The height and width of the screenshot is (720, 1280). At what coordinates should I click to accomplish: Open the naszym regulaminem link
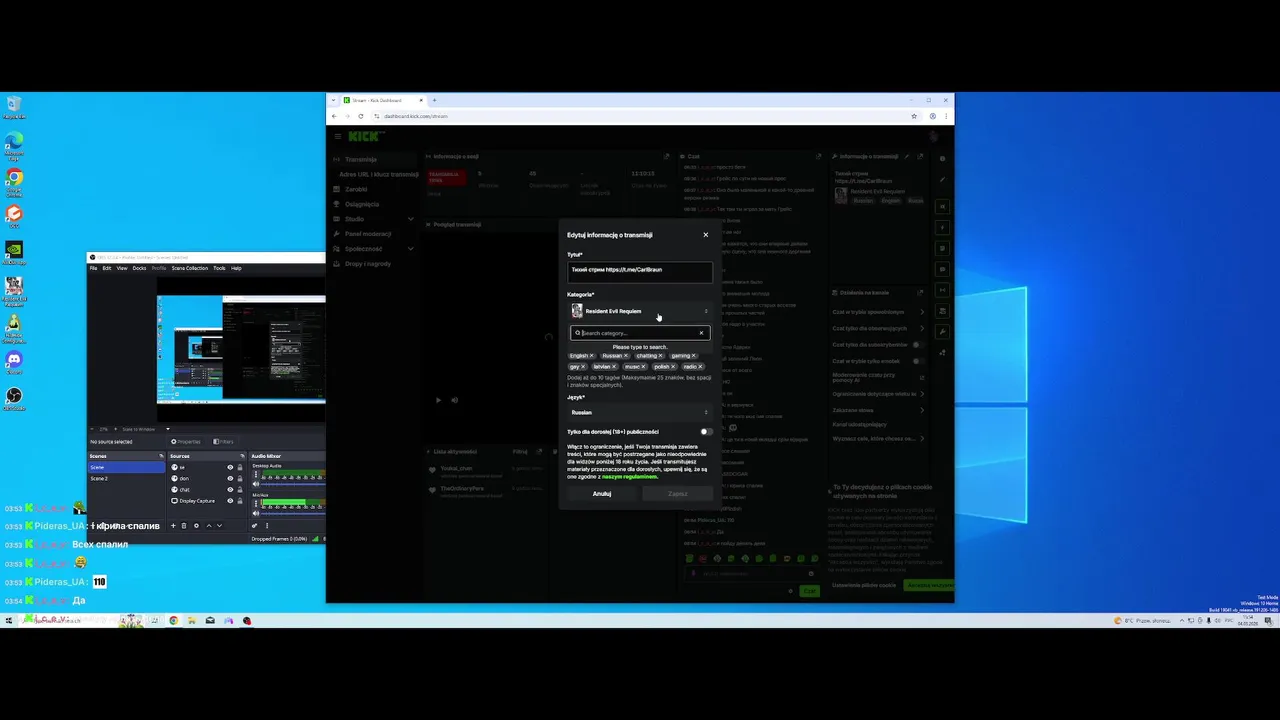pos(629,476)
